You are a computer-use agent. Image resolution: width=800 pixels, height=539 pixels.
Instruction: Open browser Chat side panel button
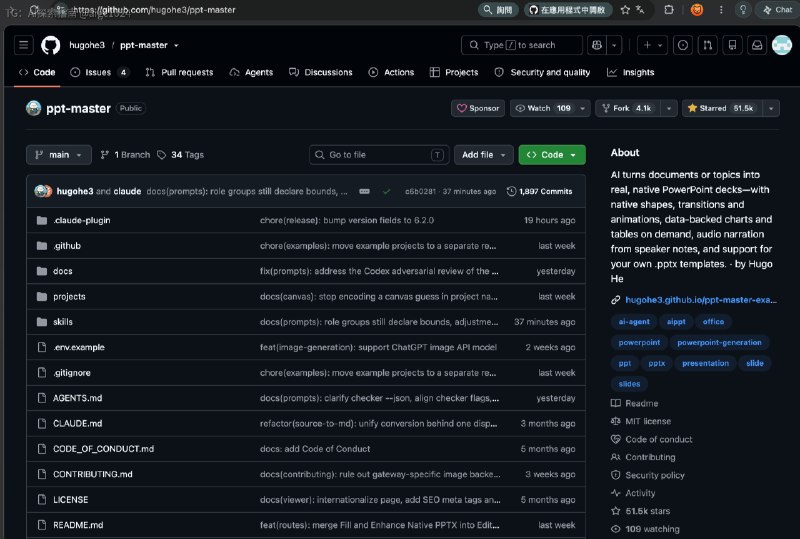[x=778, y=10]
